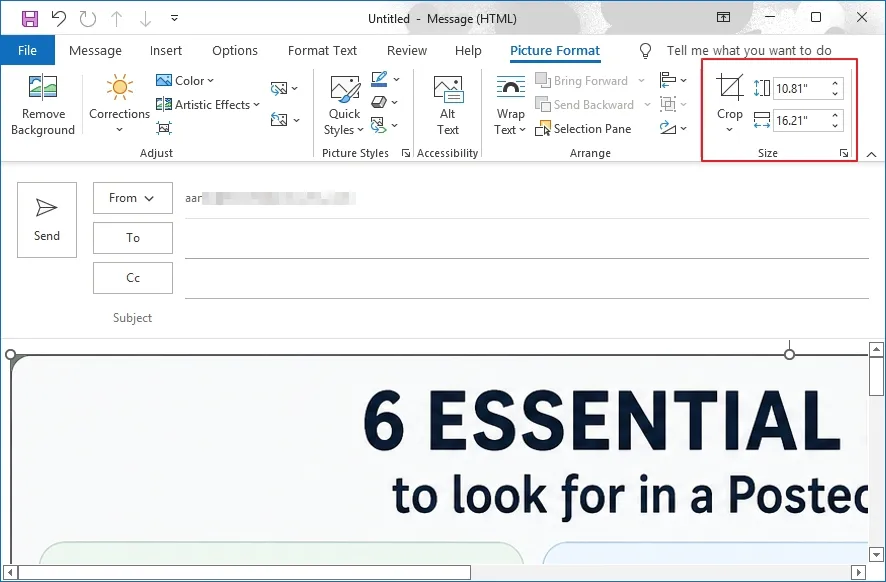This screenshot has height=582, width=886.
Task: Open Picture Styles dialog launcher
Action: 406,153
